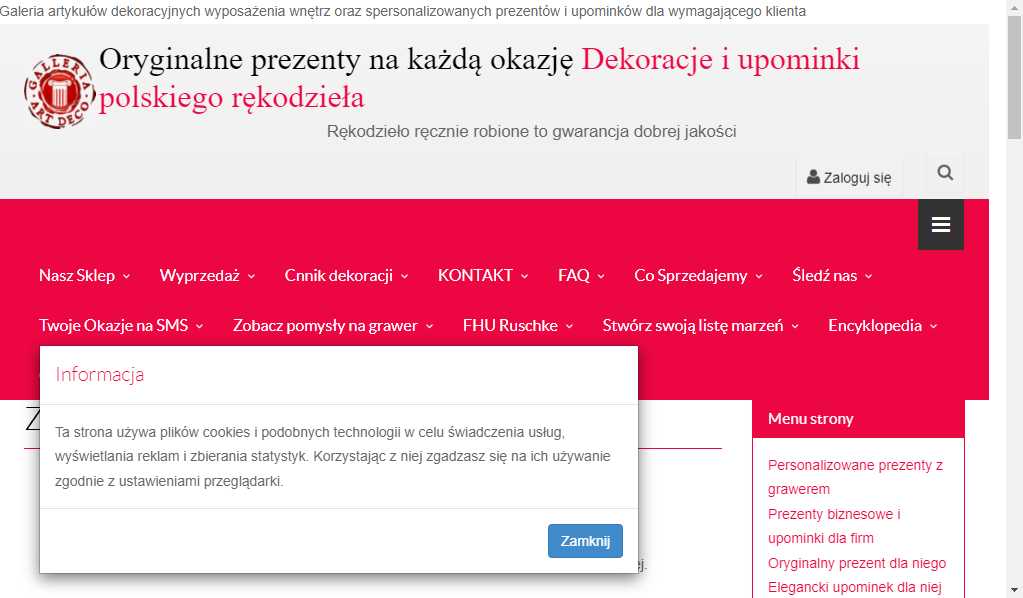
Task: Open the FAQ menu
Action: click(x=573, y=275)
